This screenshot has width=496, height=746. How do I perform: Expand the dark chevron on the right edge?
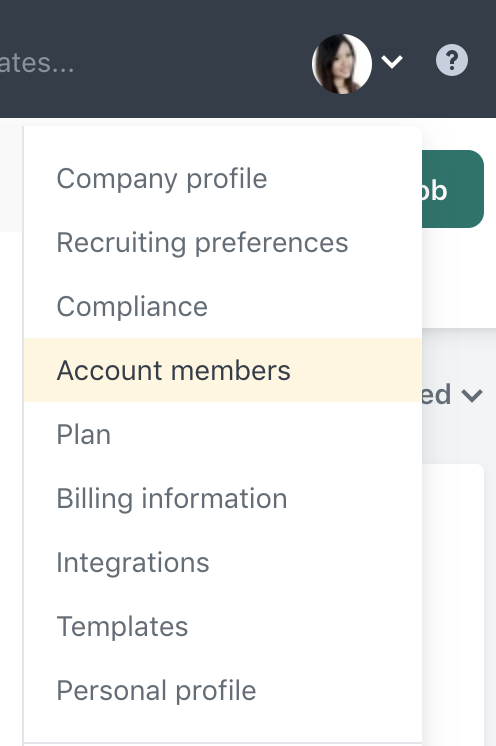click(472, 395)
